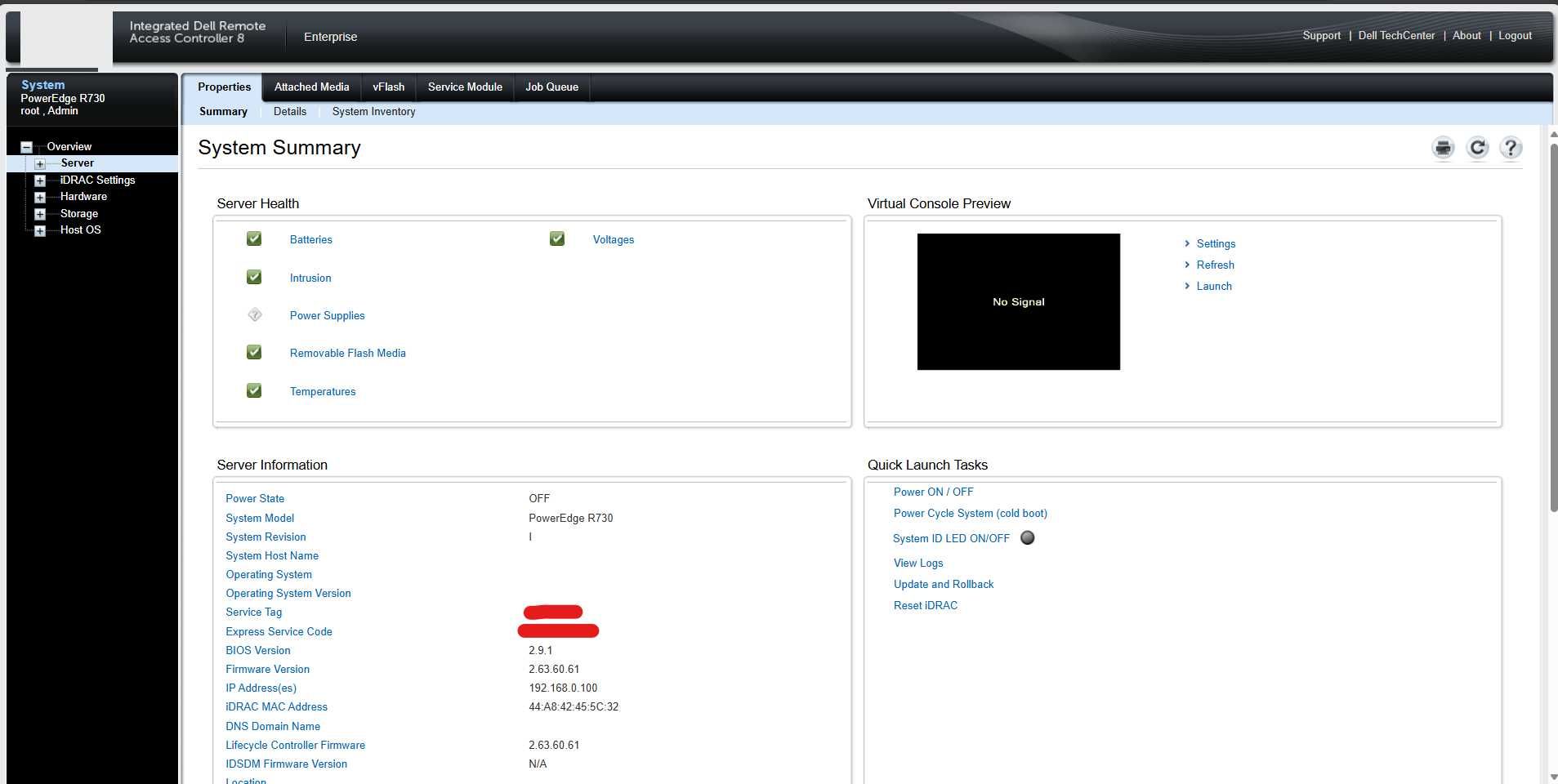The image size is (1558, 784).
Task: Click the Lifecycle Controller Firmware label
Action: pyautogui.click(x=295, y=746)
